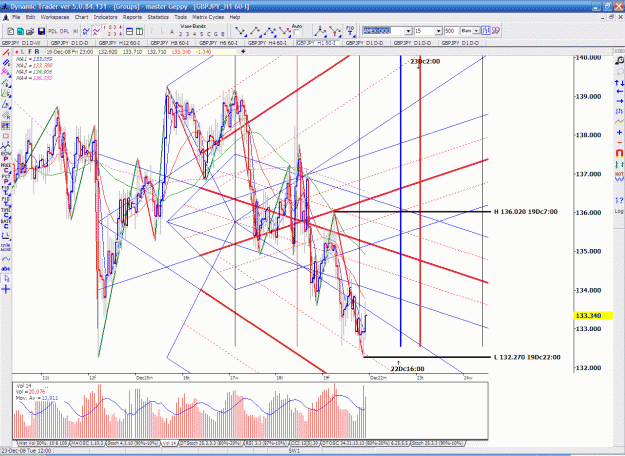Select Wave Bands option A

[x=172, y=33]
